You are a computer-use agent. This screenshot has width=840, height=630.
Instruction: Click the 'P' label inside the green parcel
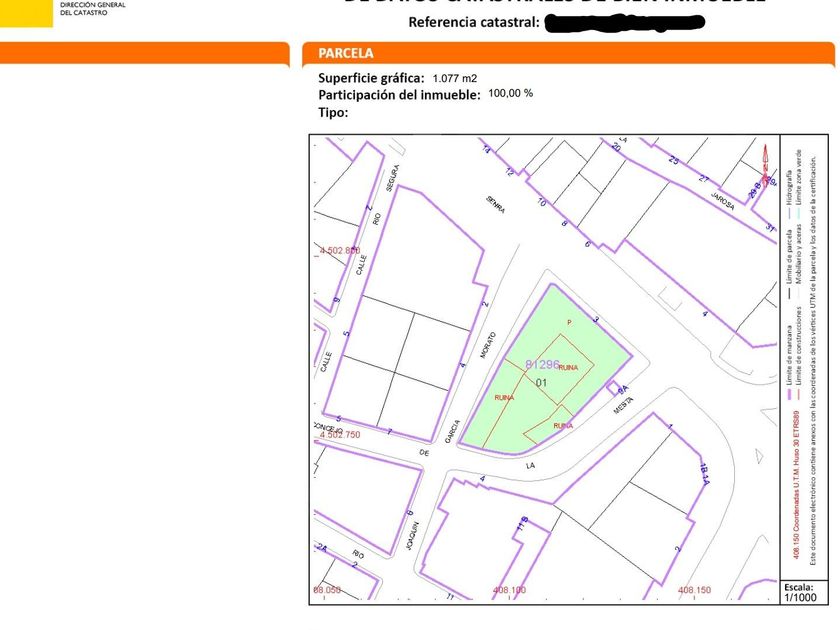569,322
